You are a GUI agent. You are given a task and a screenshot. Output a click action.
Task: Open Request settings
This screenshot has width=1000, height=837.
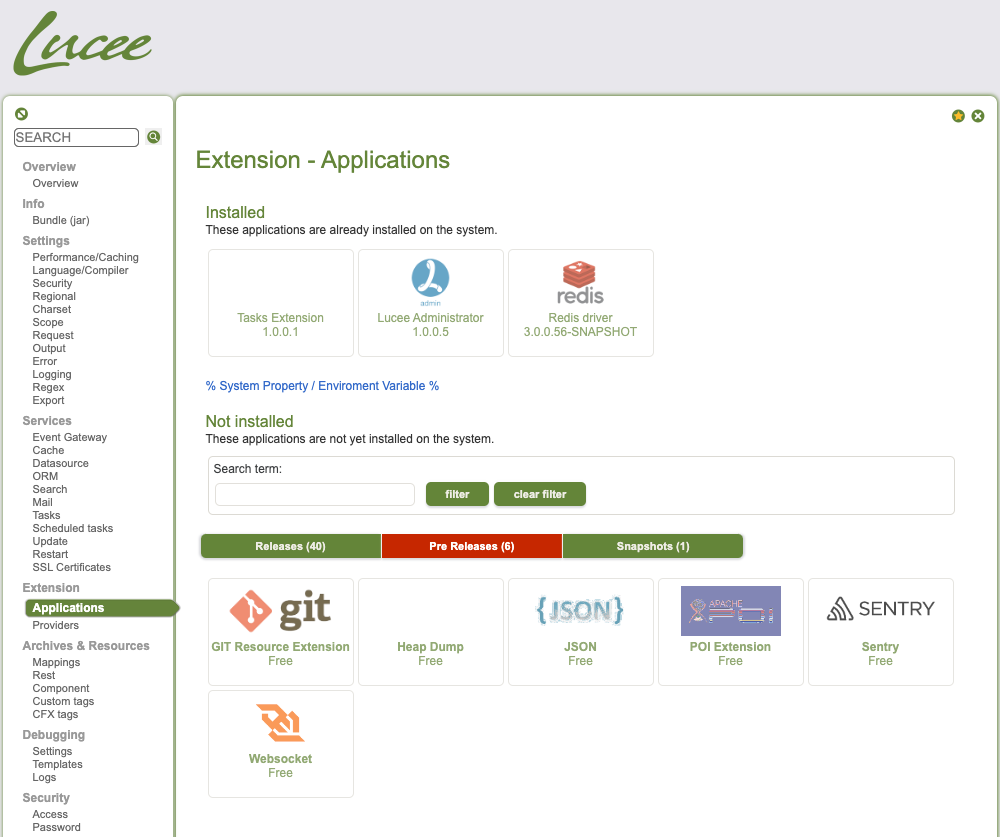point(53,336)
